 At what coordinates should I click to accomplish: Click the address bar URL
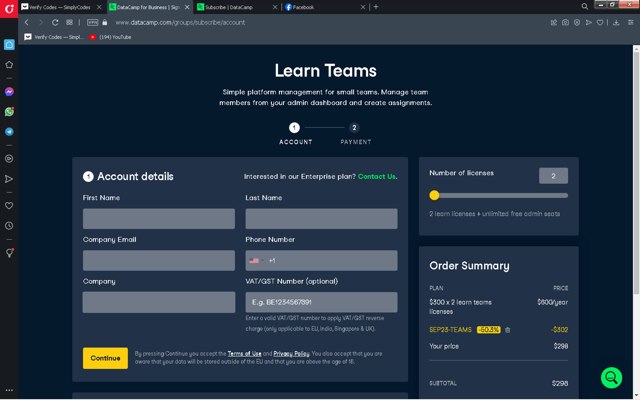[180, 22]
